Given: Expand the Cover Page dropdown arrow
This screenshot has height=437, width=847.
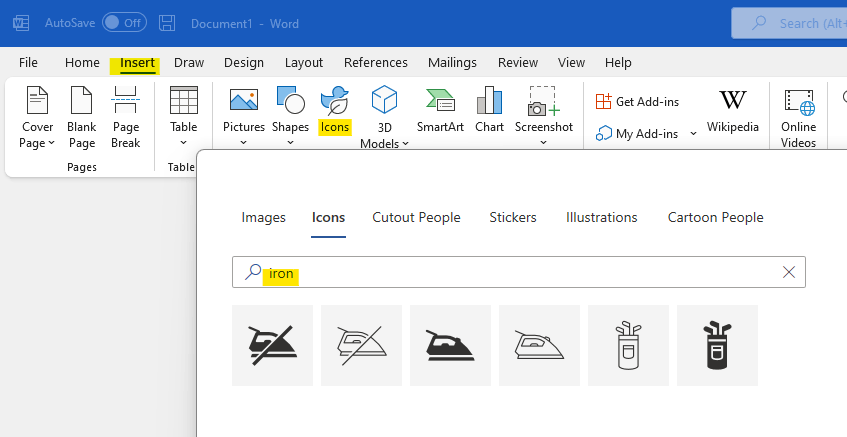Looking at the screenshot, I should [52, 143].
